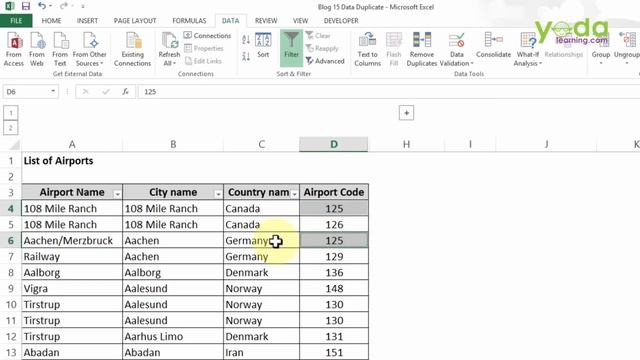Expand grouped columns with plus button
The height and width of the screenshot is (360, 640).
pyautogui.click(x=406, y=113)
